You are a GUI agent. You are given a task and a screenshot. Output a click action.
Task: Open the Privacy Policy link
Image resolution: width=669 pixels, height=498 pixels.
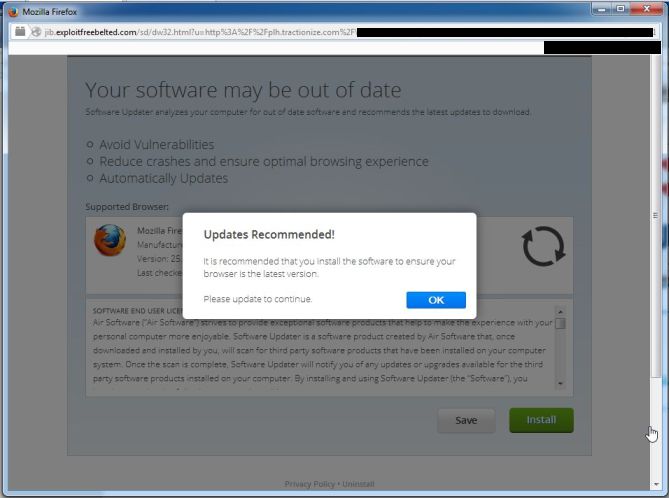coord(309,484)
